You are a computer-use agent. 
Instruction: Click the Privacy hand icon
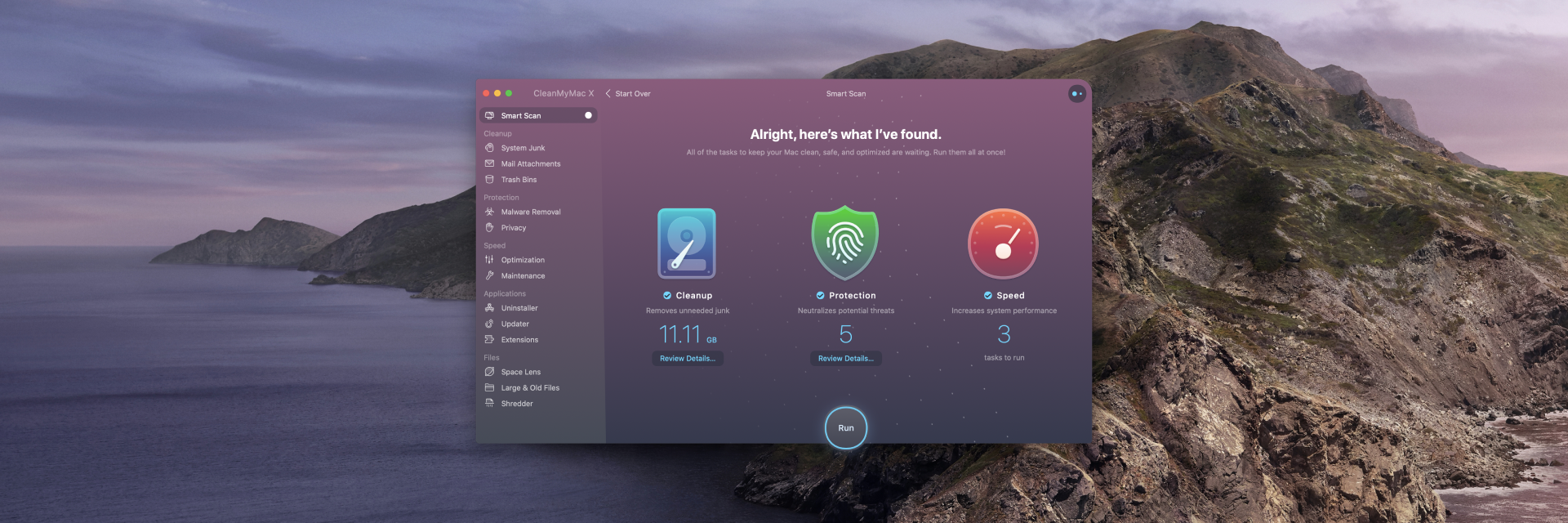(x=489, y=227)
